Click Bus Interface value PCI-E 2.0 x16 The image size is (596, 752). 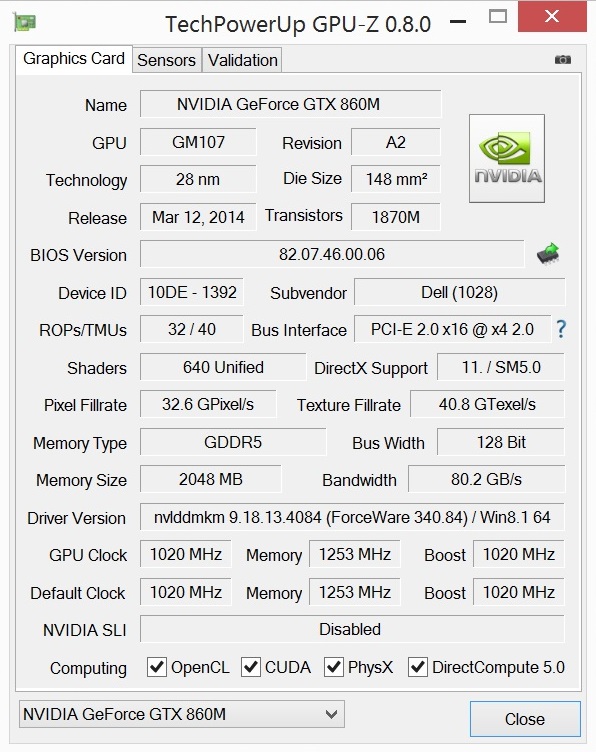452,329
